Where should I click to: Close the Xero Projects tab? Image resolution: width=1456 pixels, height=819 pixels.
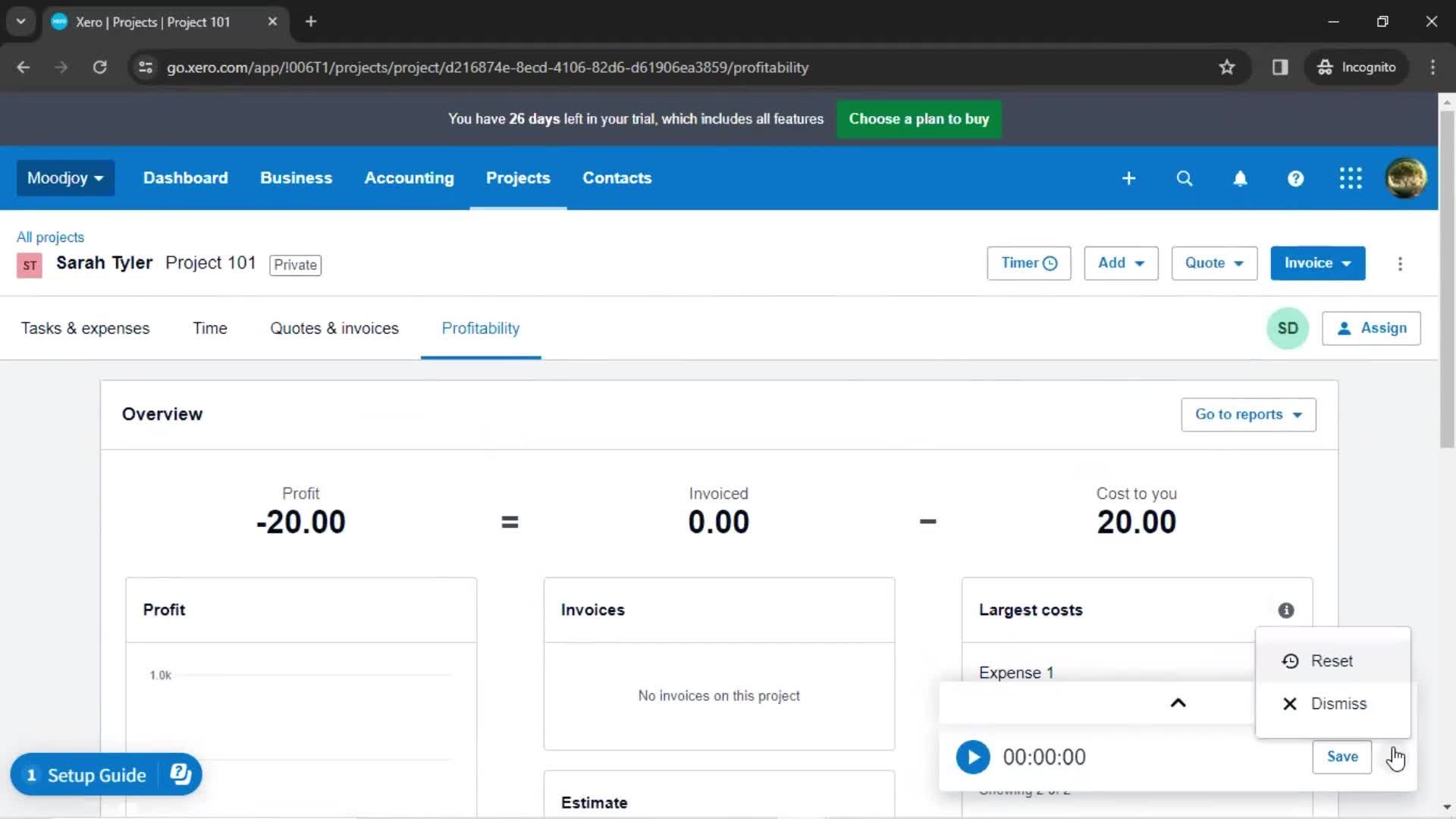272,22
